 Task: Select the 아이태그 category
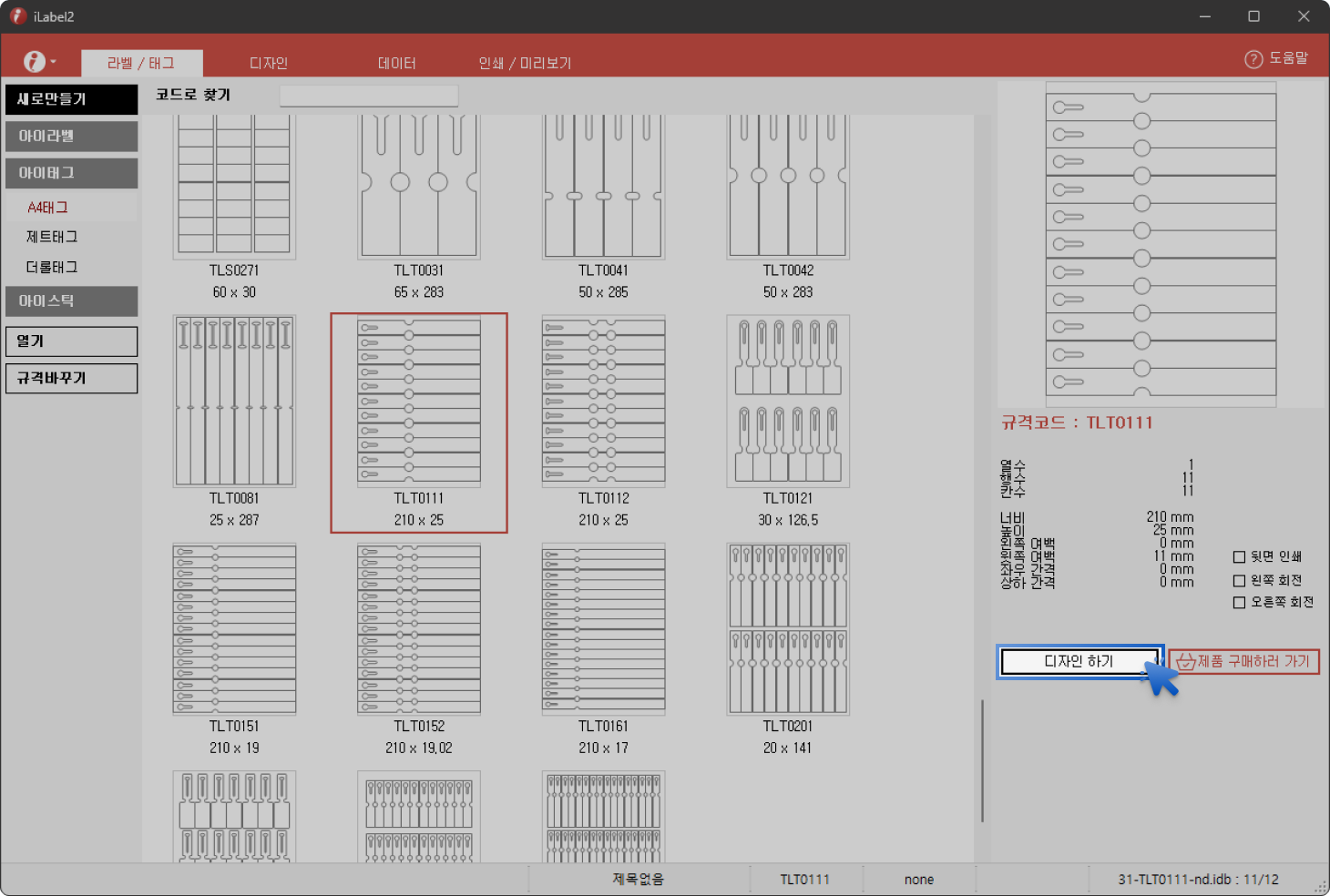(71, 173)
